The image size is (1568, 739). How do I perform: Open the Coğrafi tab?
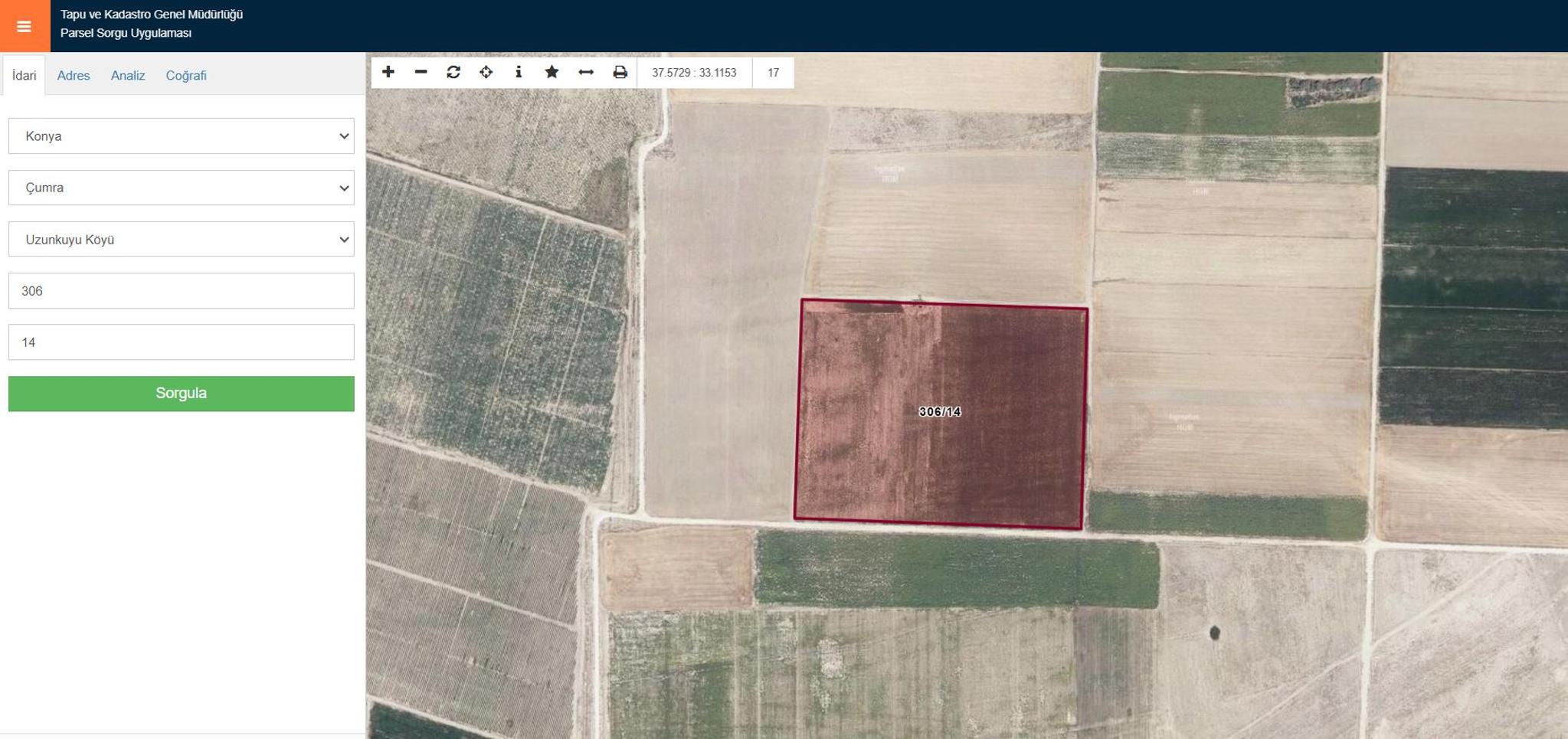coord(186,75)
